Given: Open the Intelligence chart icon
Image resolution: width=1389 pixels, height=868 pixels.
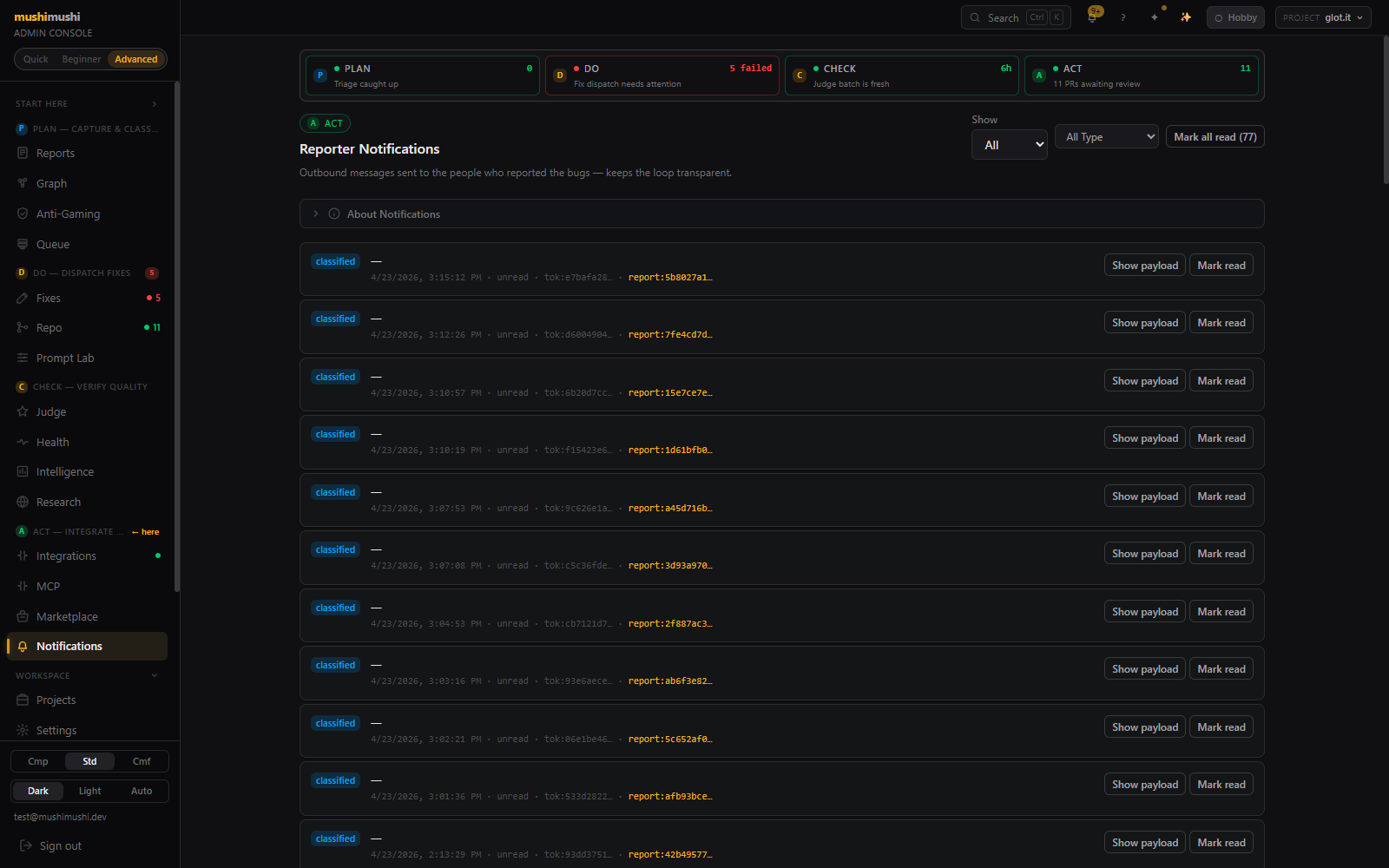Looking at the screenshot, I should tap(23, 471).
